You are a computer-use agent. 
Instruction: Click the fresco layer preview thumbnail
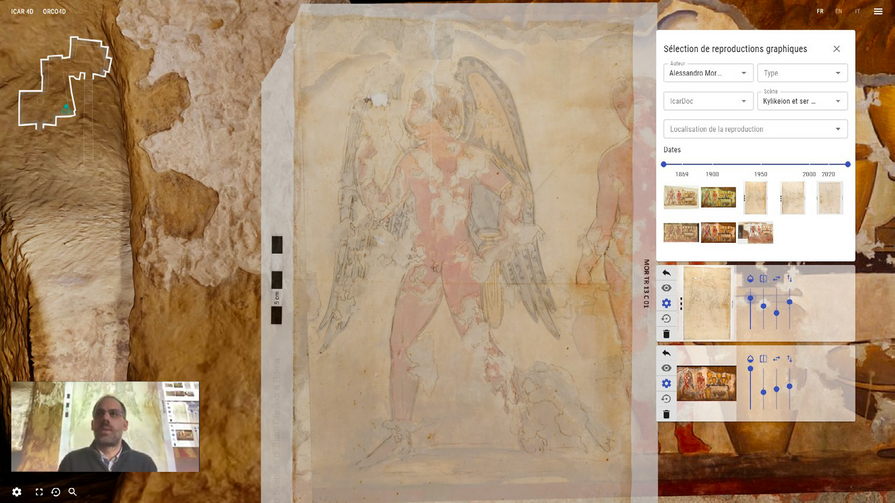pos(707,383)
